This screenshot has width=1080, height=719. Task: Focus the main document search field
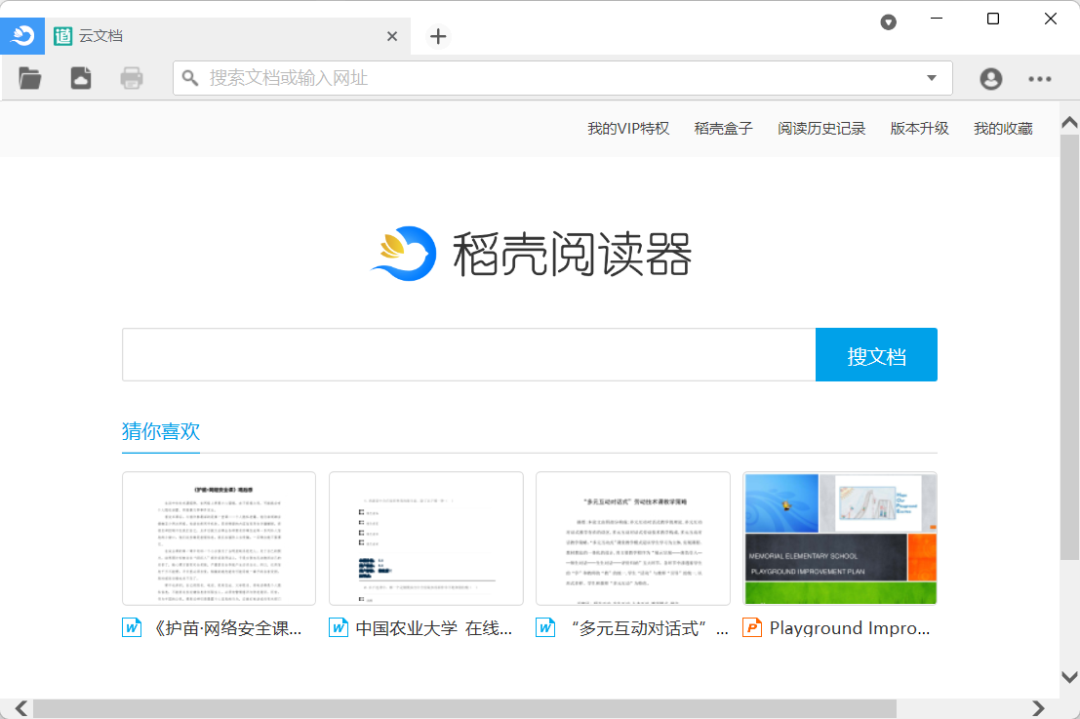pos(468,355)
